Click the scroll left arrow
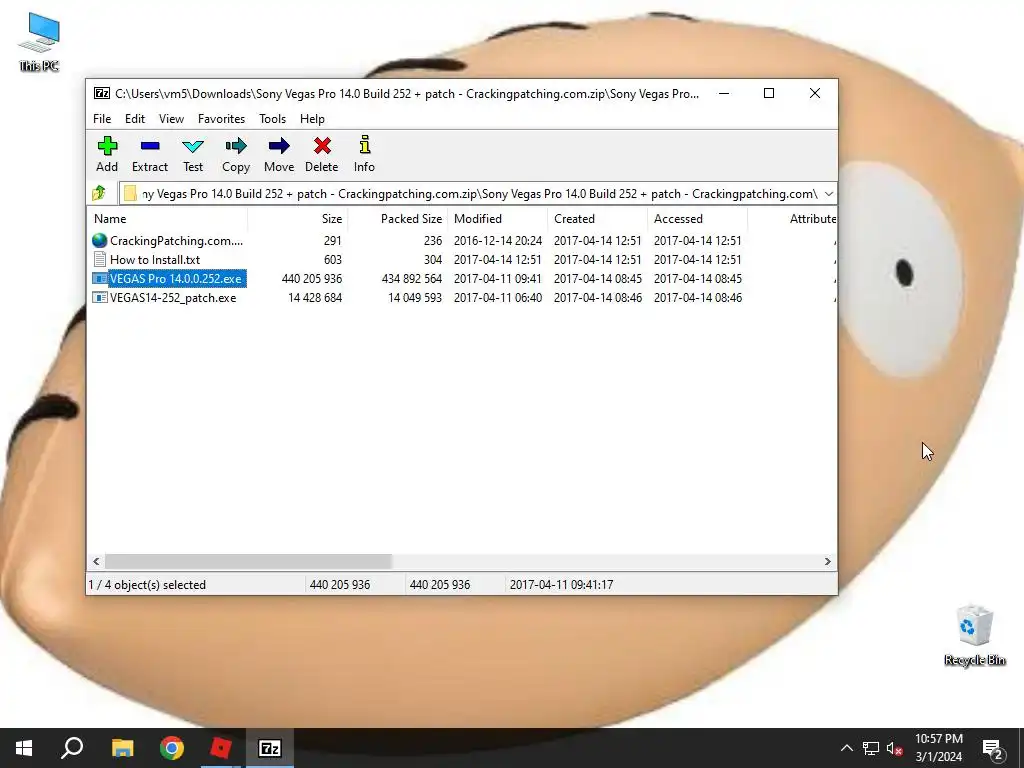The width and height of the screenshot is (1024, 768). [x=97, y=562]
